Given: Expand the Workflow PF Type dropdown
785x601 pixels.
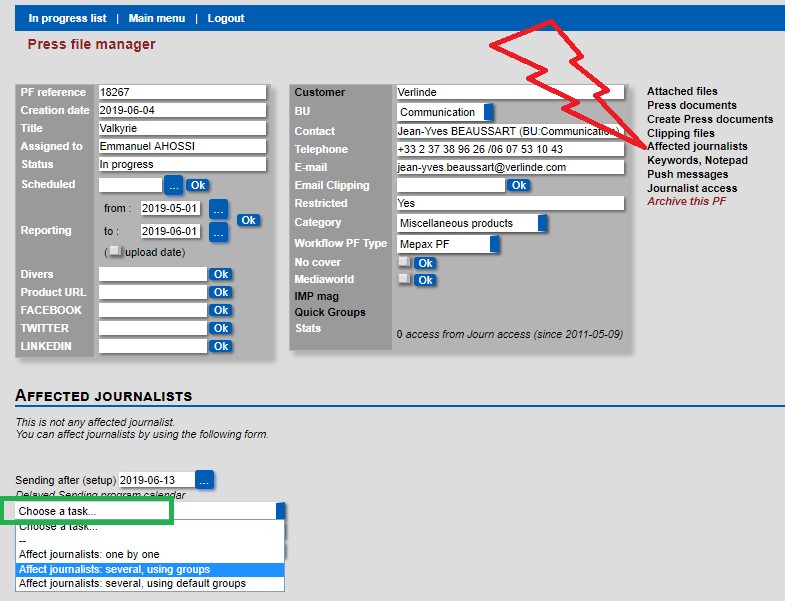Looking at the screenshot, I should click(494, 244).
